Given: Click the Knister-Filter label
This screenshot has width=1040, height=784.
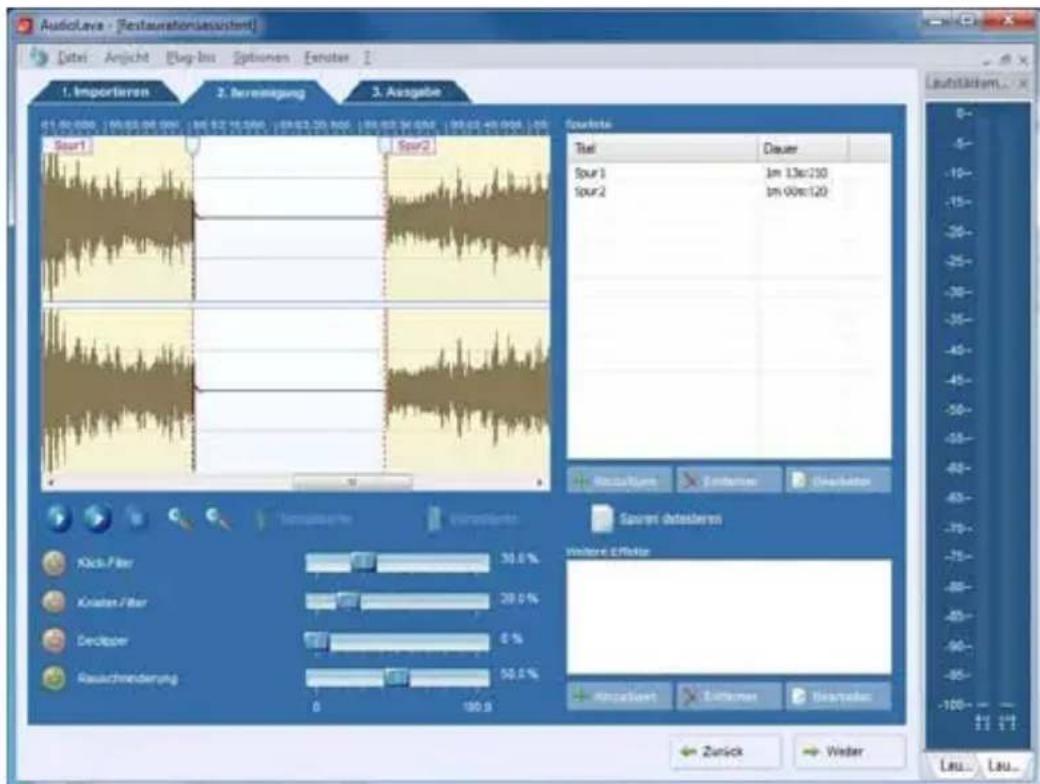Looking at the screenshot, I should [x=112, y=602].
